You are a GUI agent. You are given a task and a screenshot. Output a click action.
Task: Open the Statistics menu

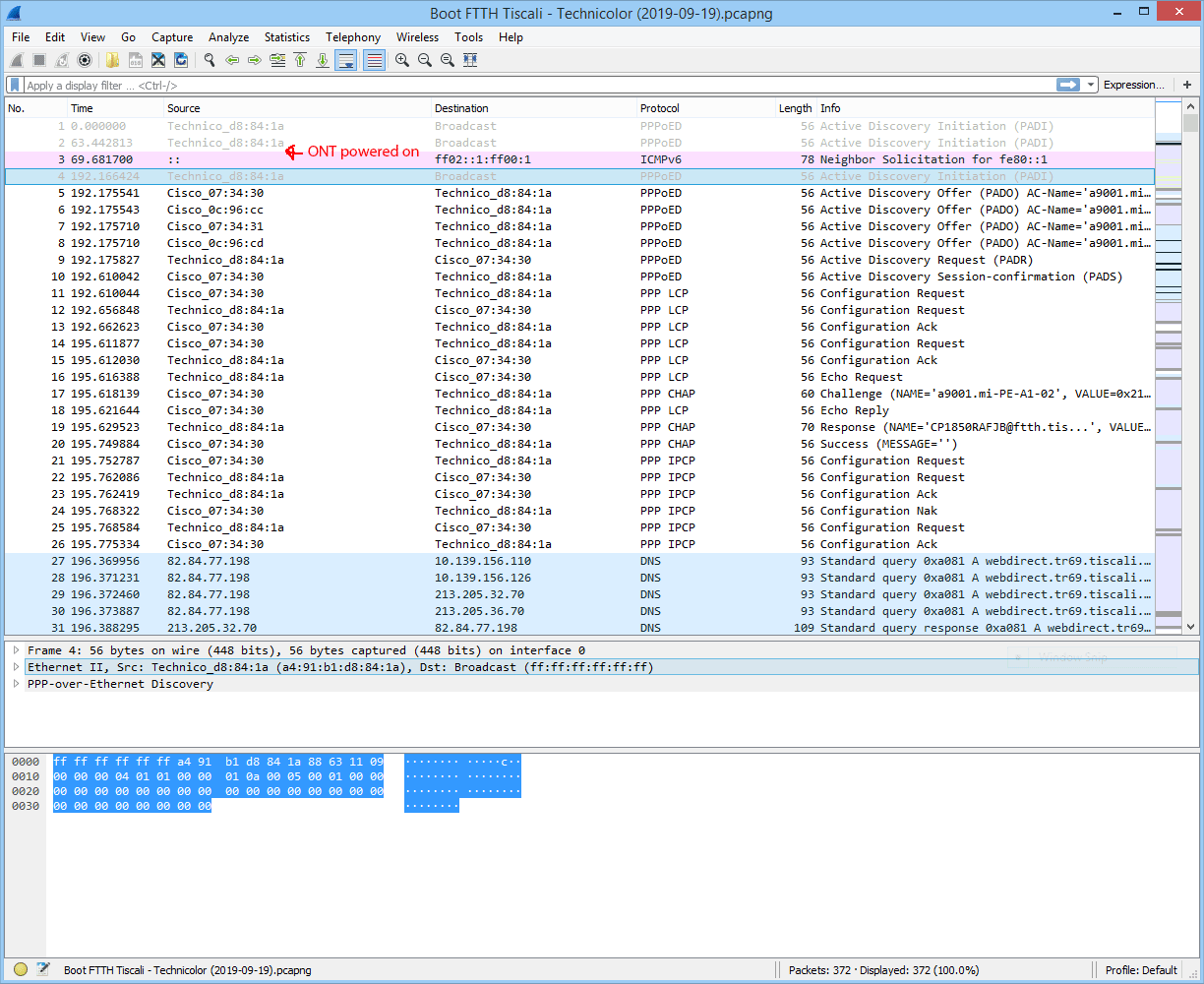tap(286, 37)
